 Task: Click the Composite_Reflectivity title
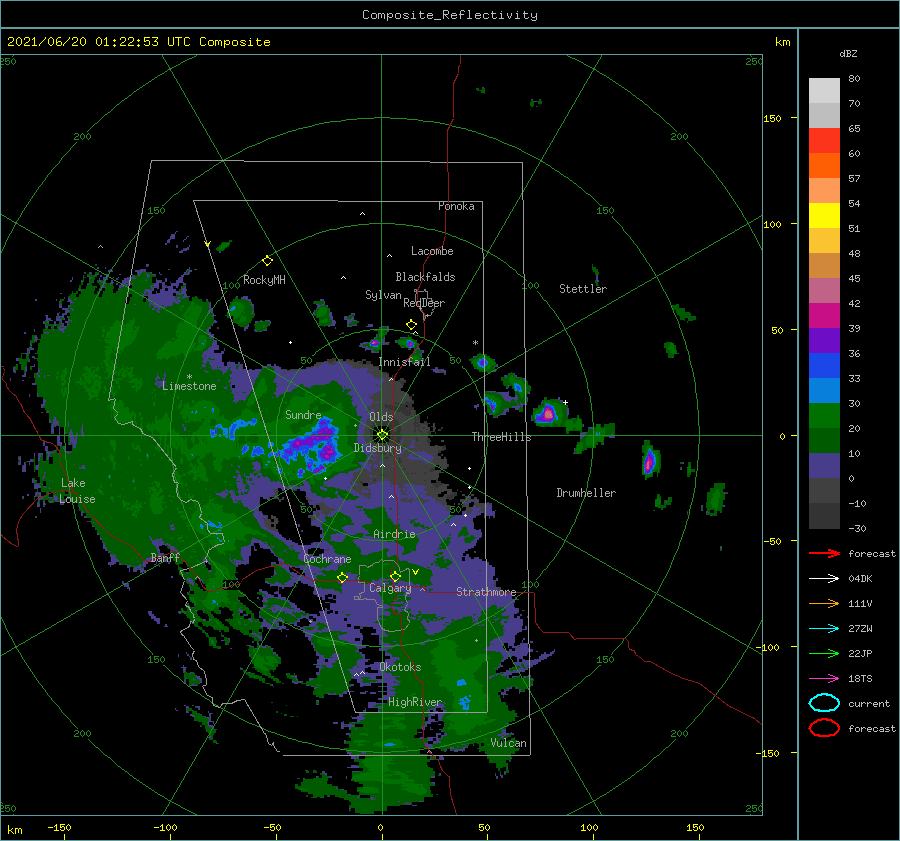449,15
